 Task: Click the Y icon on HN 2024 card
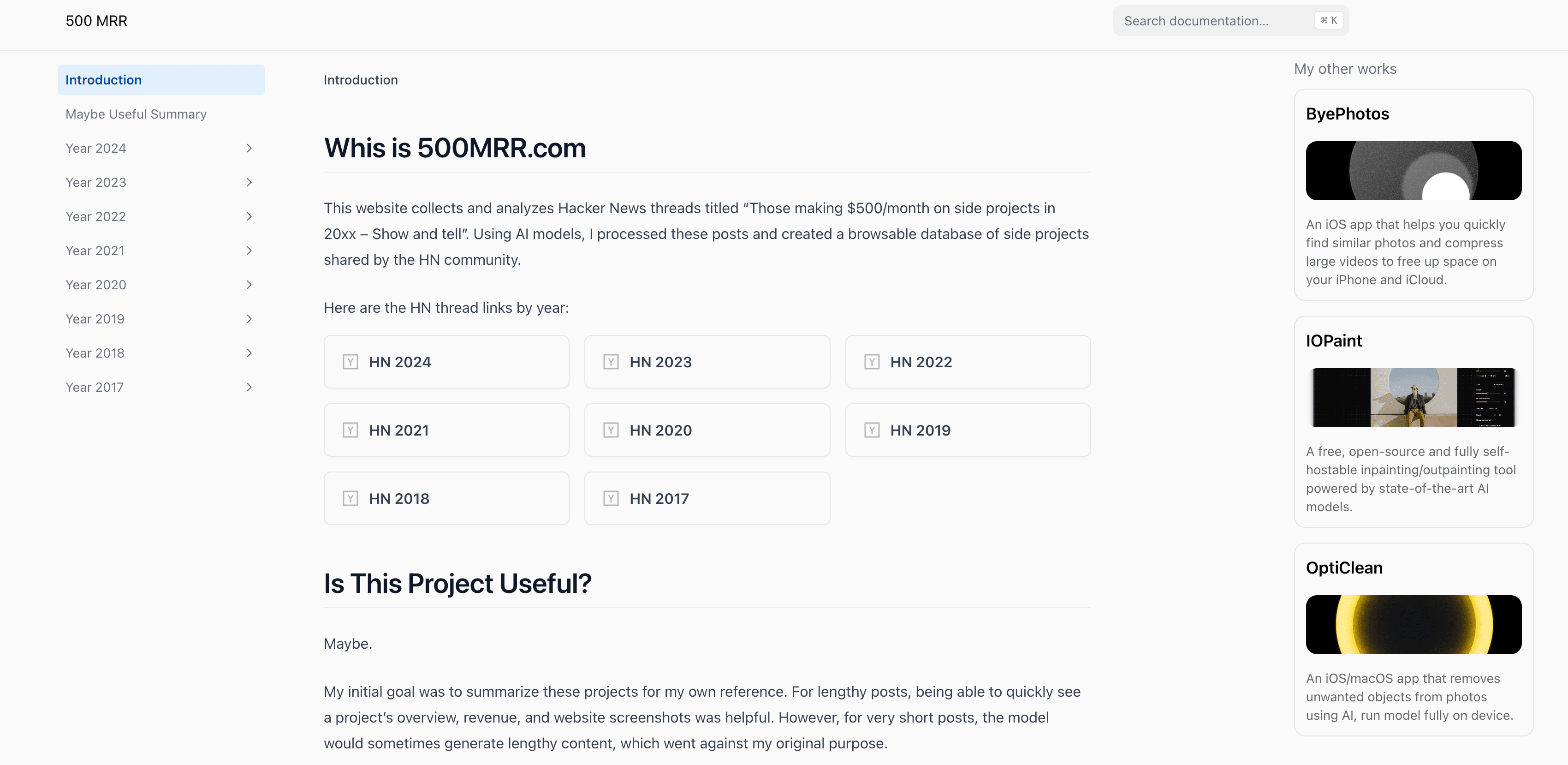click(350, 362)
